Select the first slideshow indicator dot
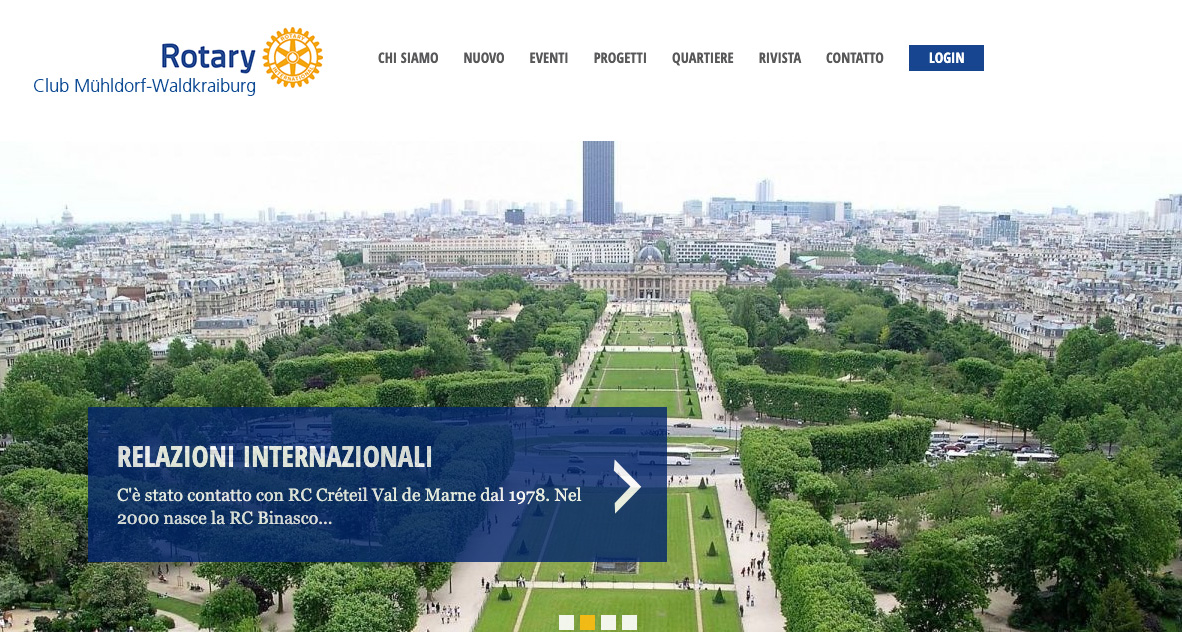The image size is (1182, 632). [x=566, y=622]
